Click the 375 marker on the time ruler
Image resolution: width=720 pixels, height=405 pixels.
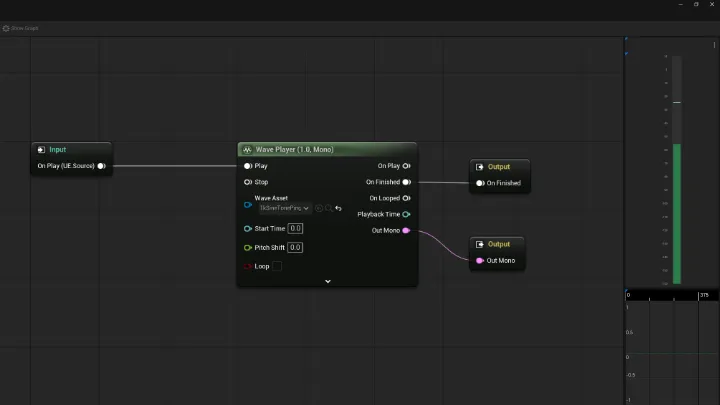(704, 295)
